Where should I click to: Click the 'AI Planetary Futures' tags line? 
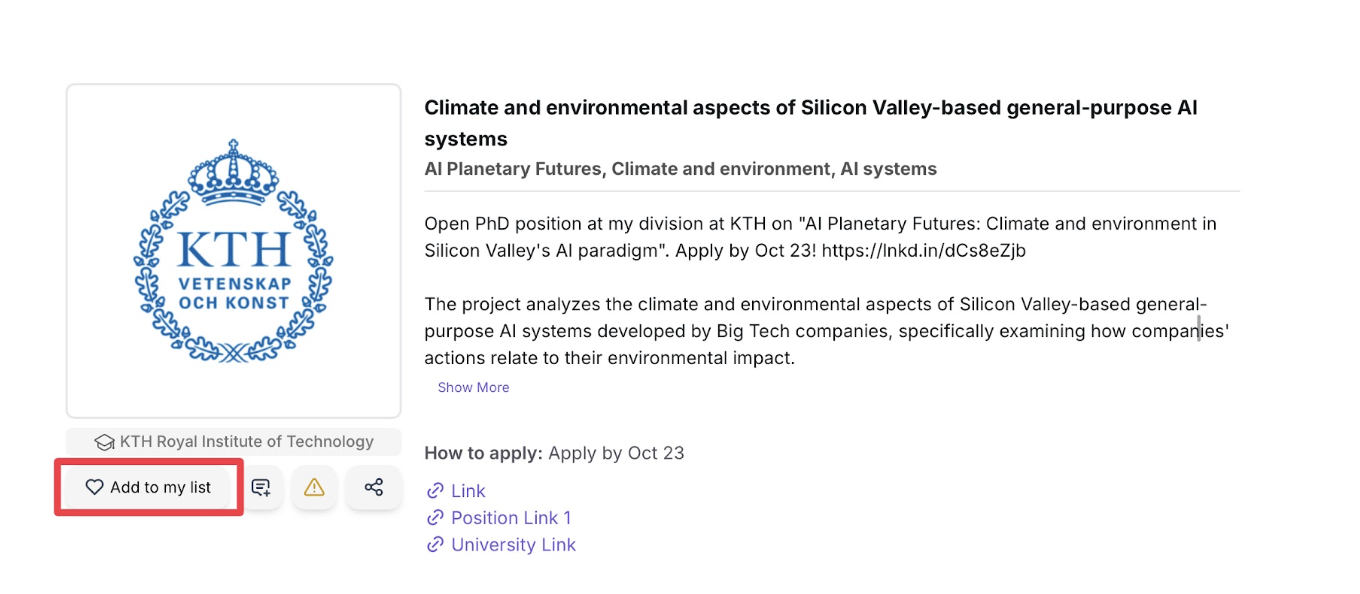[x=680, y=169]
